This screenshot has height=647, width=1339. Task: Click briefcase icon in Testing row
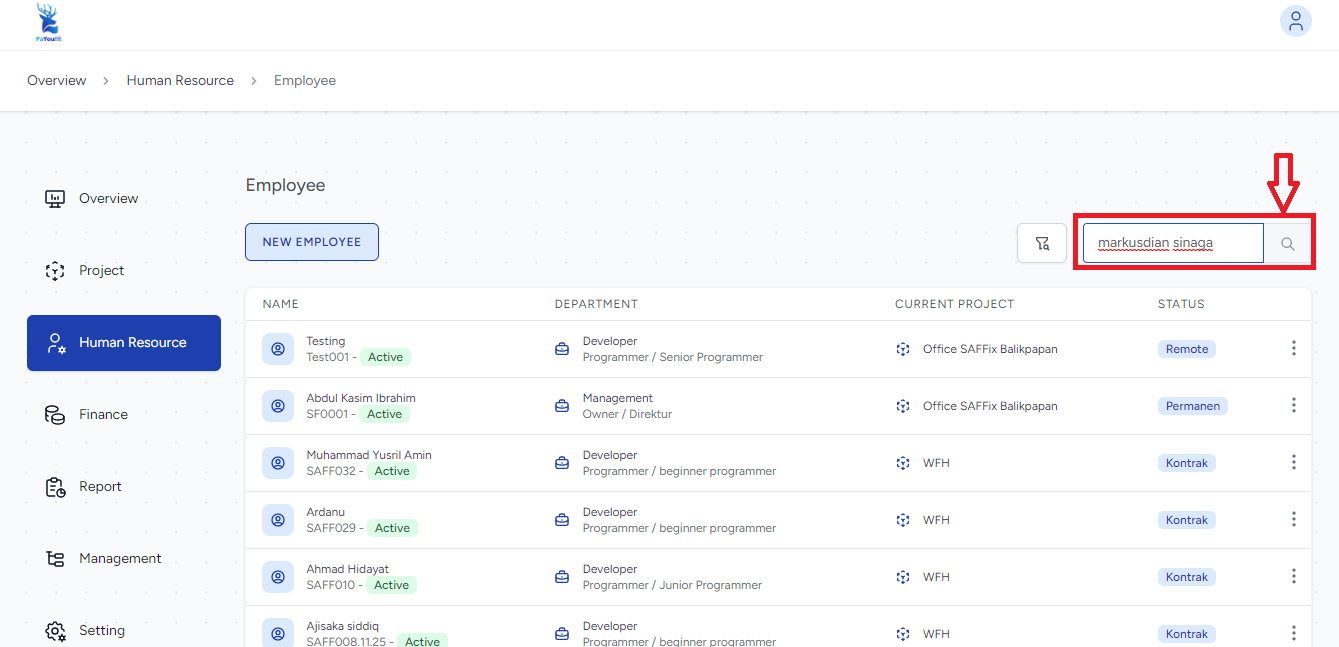(562, 349)
